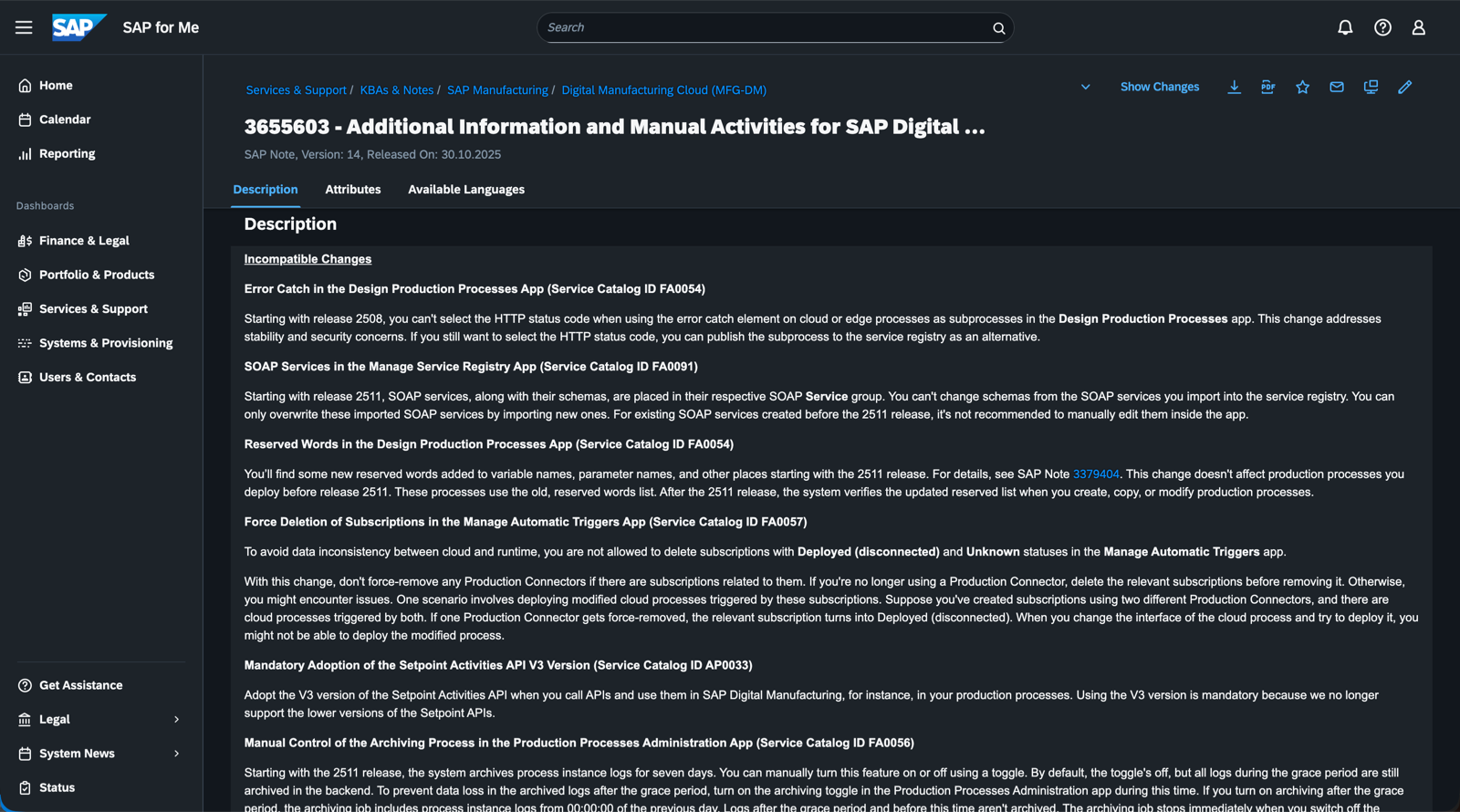Click the SAP logo
The width and height of the screenshot is (1460, 812).
click(x=78, y=27)
